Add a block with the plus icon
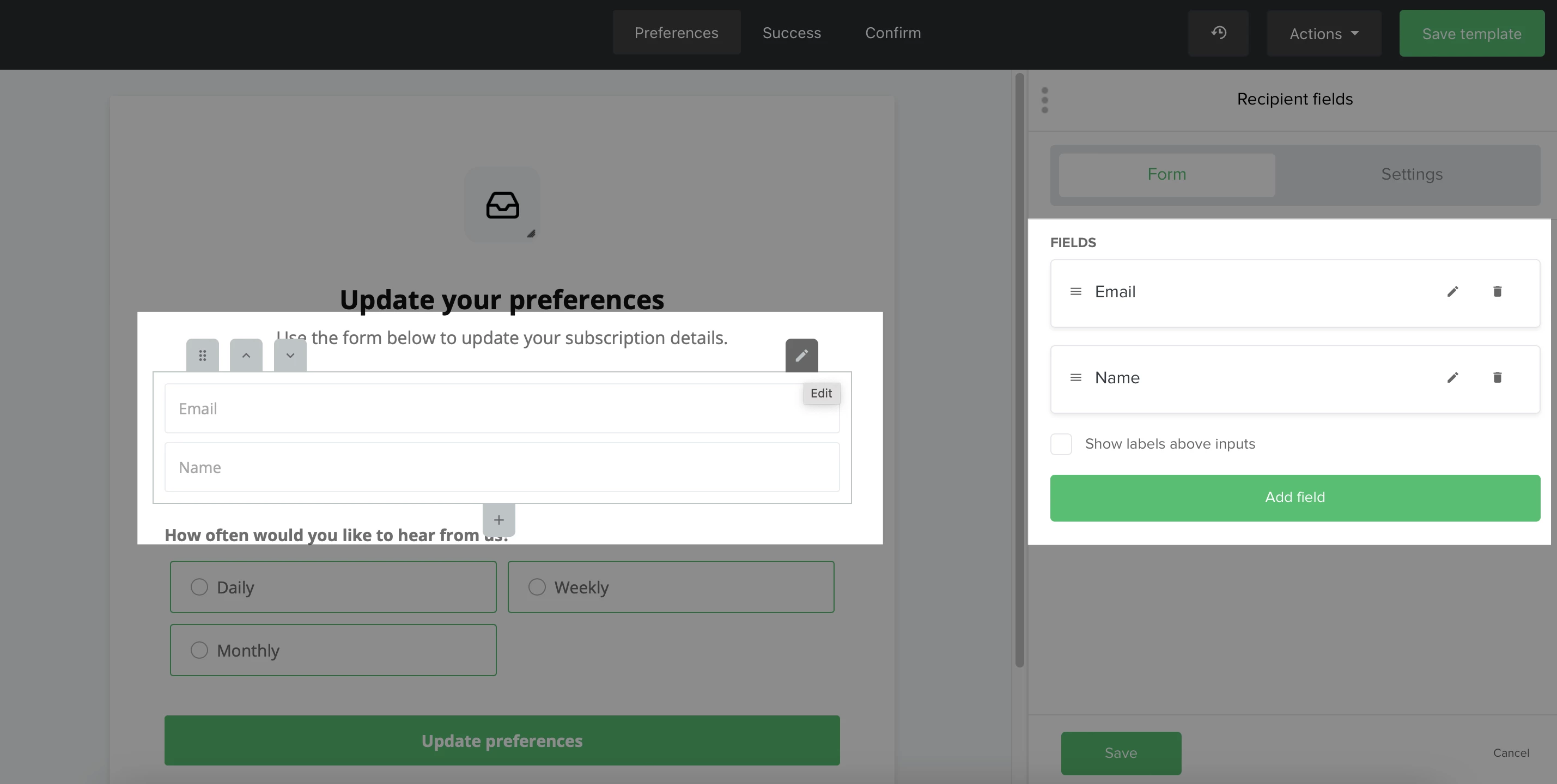The width and height of the screenshot is (1557, 784). [x=498, y=520]
